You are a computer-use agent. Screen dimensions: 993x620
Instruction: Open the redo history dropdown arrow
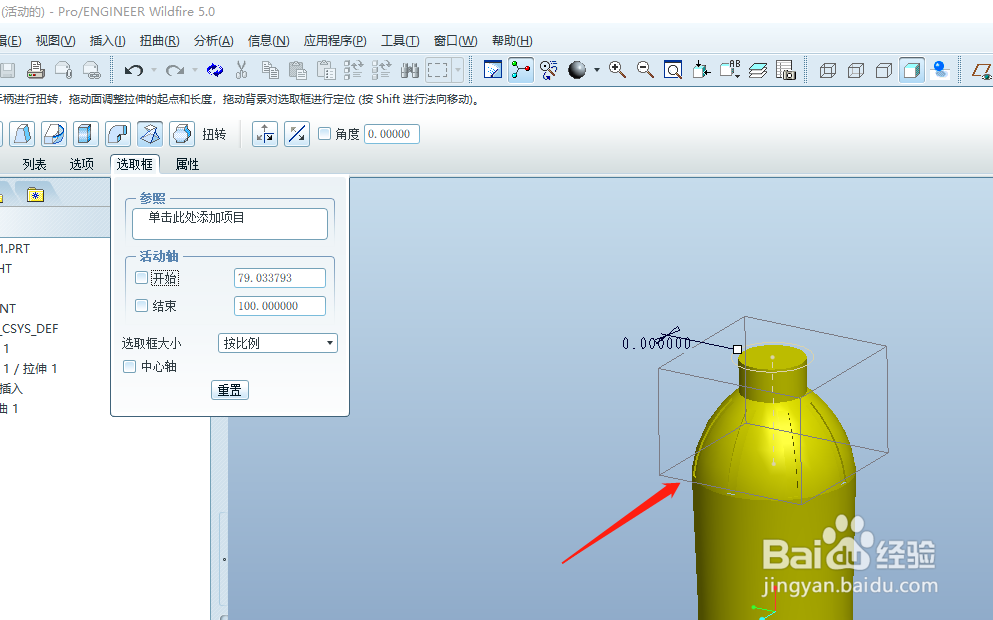coord(194,70)
